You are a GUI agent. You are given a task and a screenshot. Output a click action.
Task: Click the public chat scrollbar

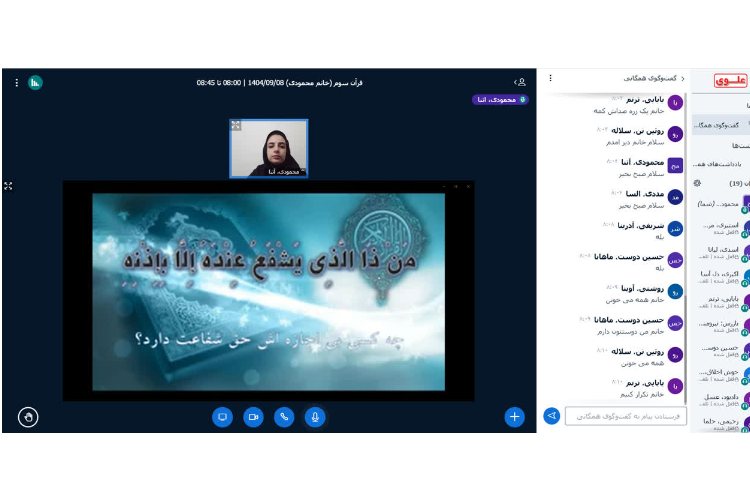pyautogui.click(x=686, y=349)
